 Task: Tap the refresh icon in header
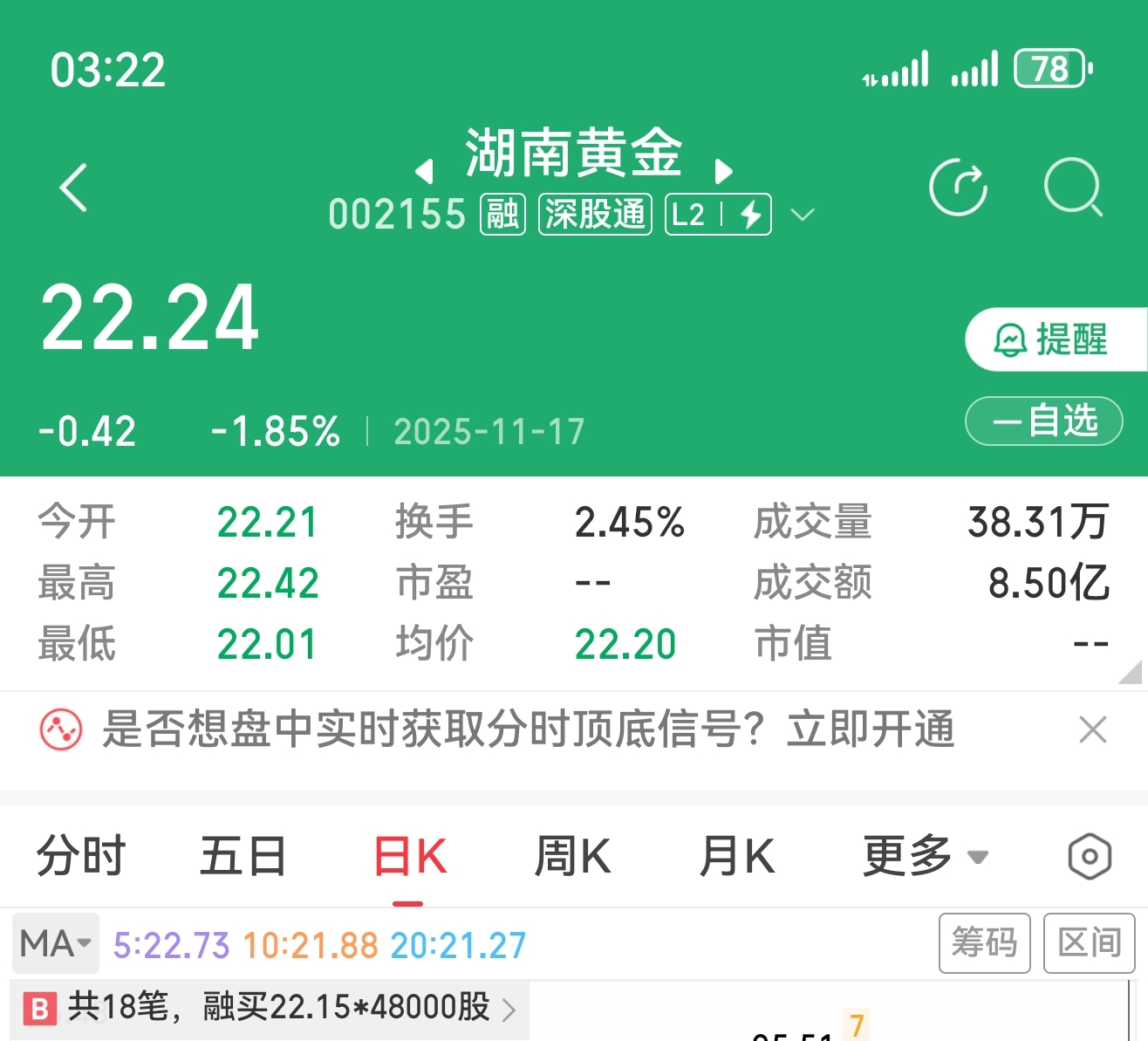958,187
